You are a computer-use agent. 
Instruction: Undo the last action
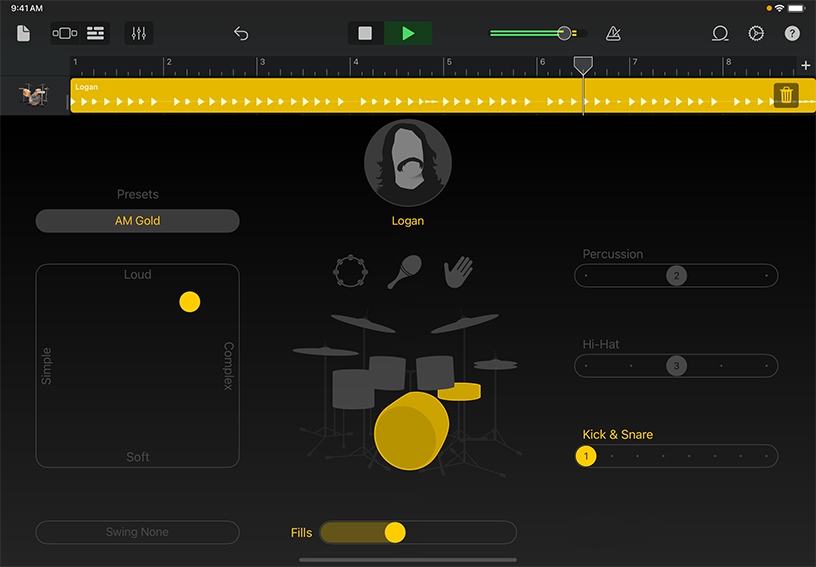pos(241,33)
